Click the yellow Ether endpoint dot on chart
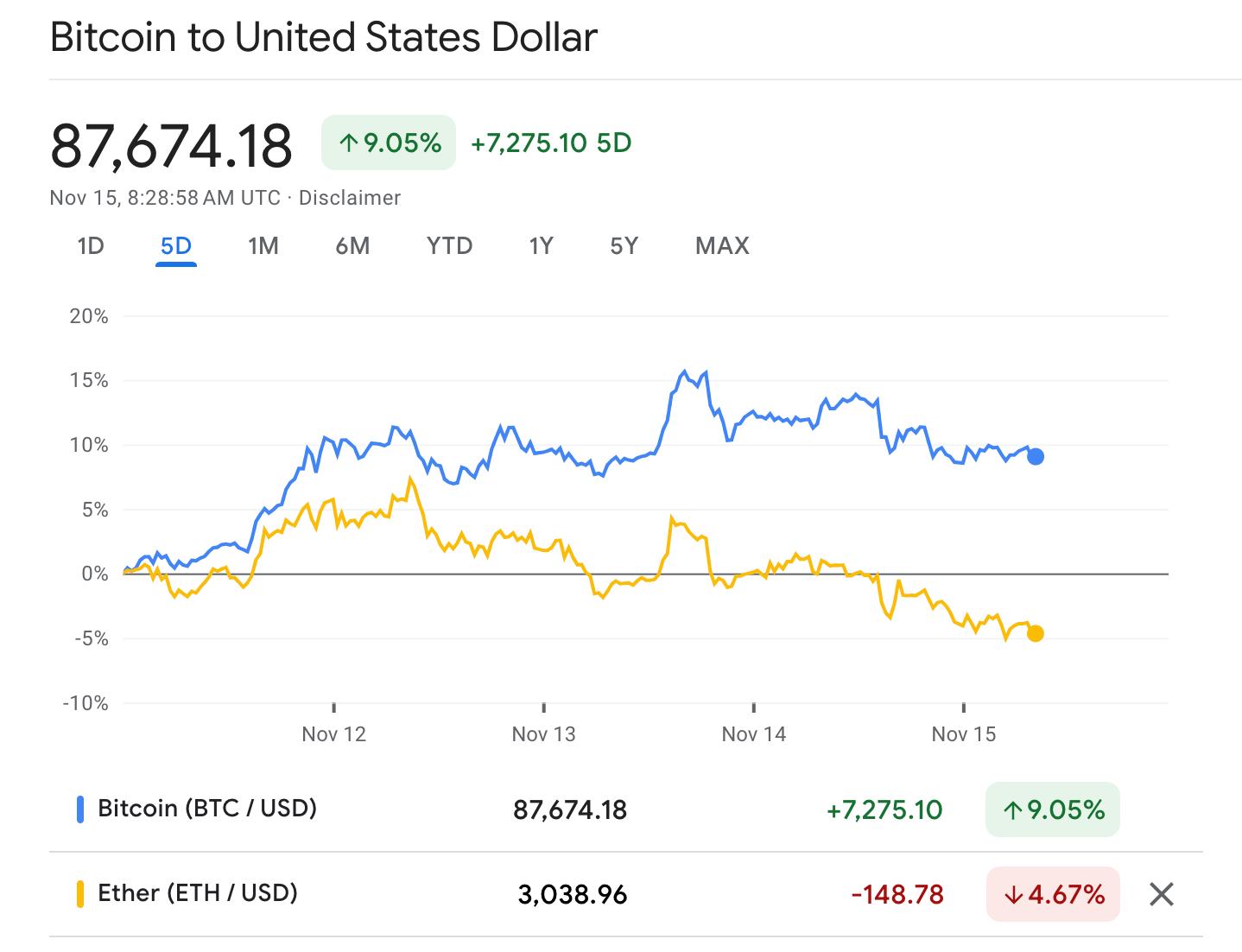This screenshot has width=1242, height=952. pos(1036,633)
